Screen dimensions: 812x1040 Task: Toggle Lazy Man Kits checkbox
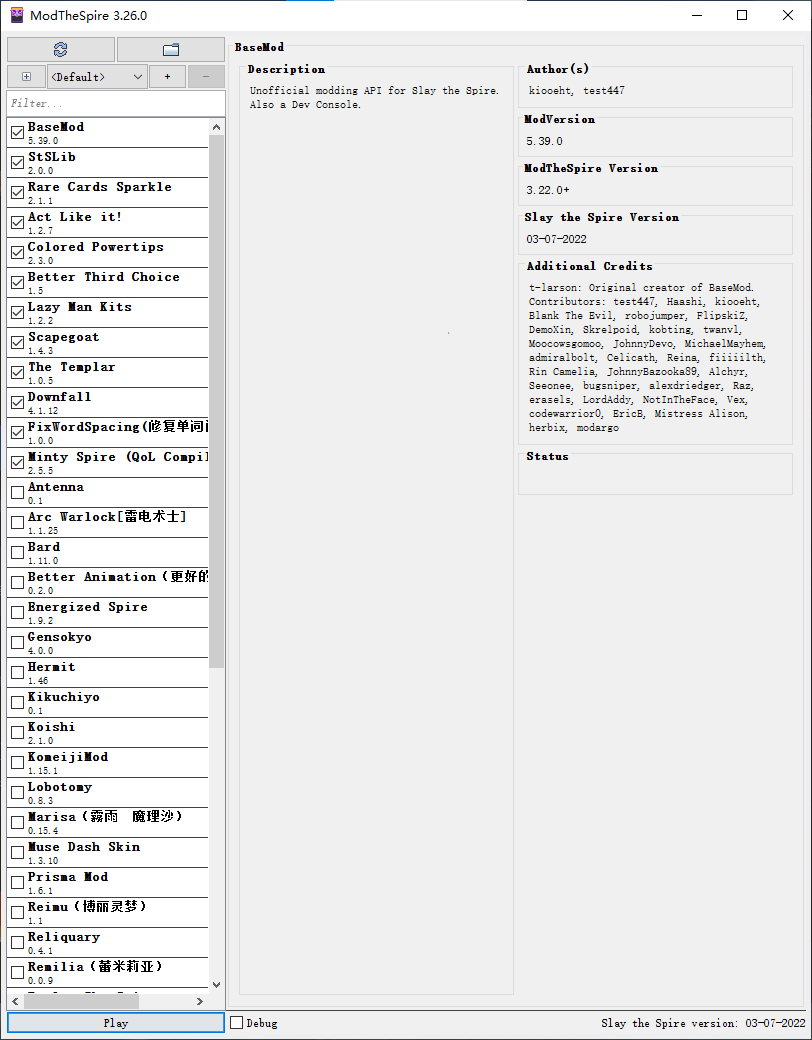pyautogui.click(x=18, y=313)
